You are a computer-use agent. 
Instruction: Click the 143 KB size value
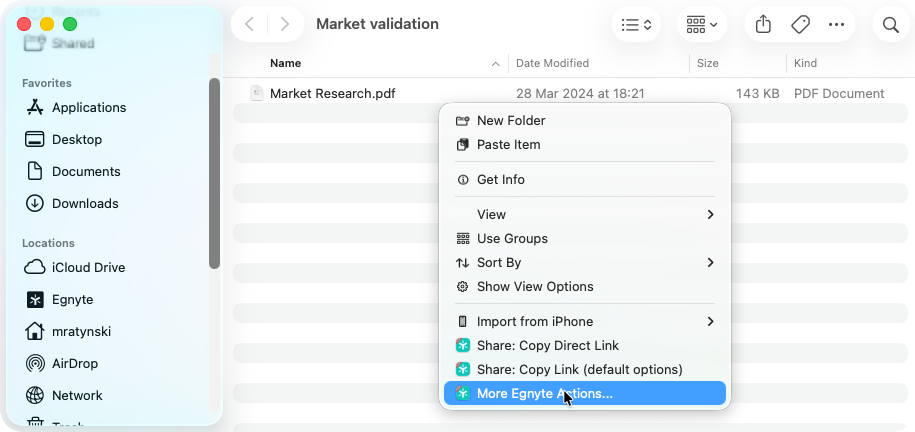click(x=757, y=93)
